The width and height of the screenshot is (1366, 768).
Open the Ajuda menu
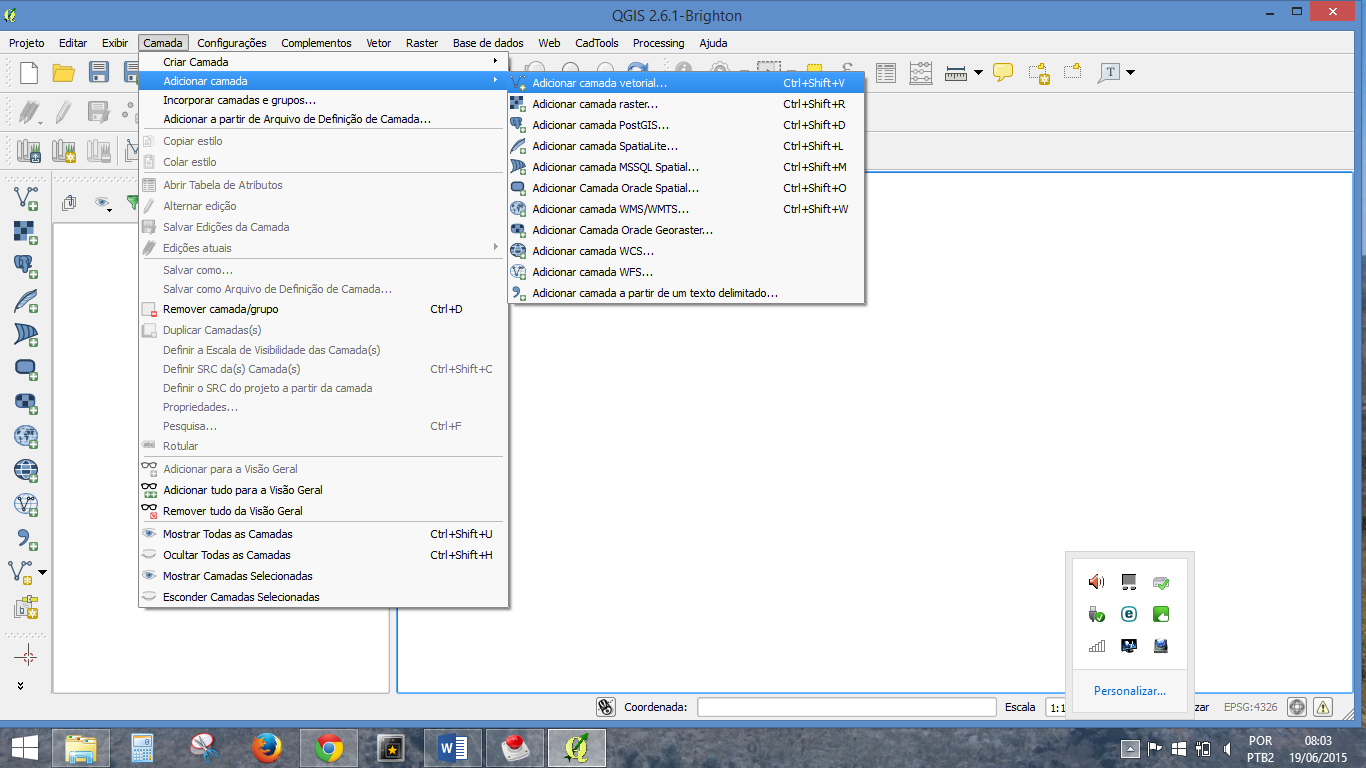[x=713, y=43]
